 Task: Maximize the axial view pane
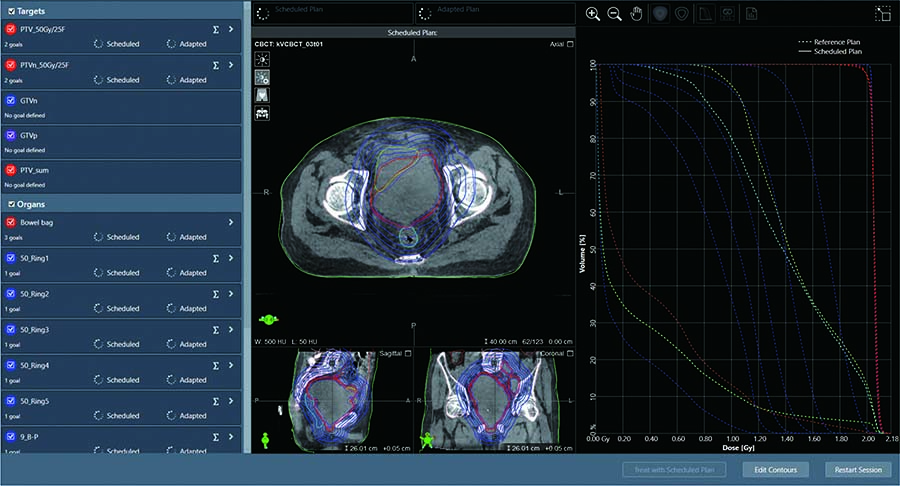tap(570, 44)
